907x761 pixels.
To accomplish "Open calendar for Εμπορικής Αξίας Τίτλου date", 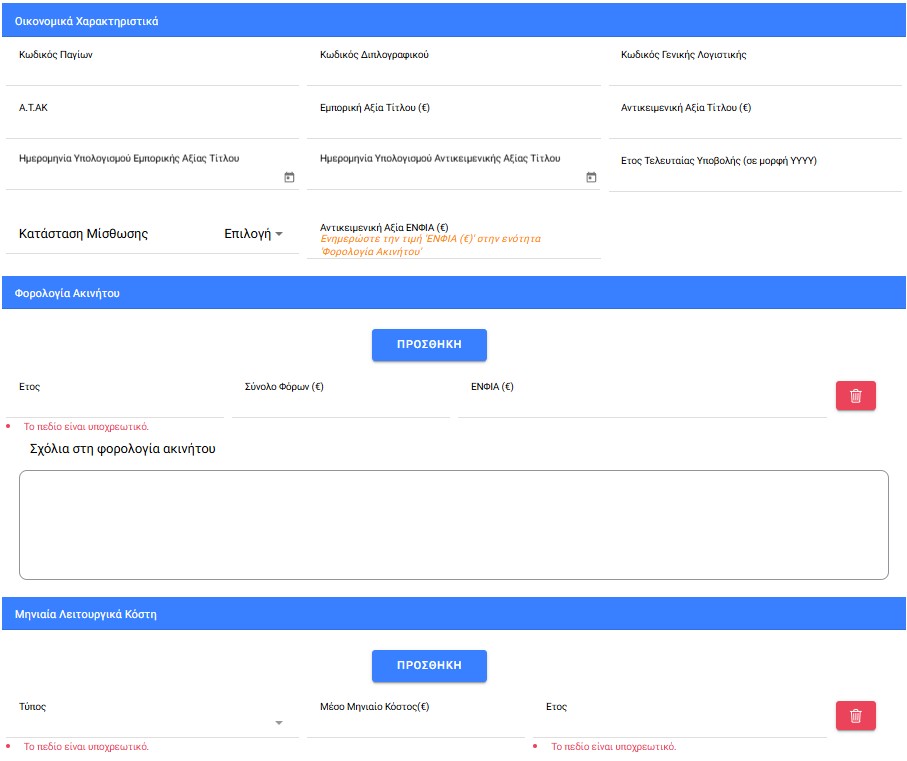I will point(289,177).
